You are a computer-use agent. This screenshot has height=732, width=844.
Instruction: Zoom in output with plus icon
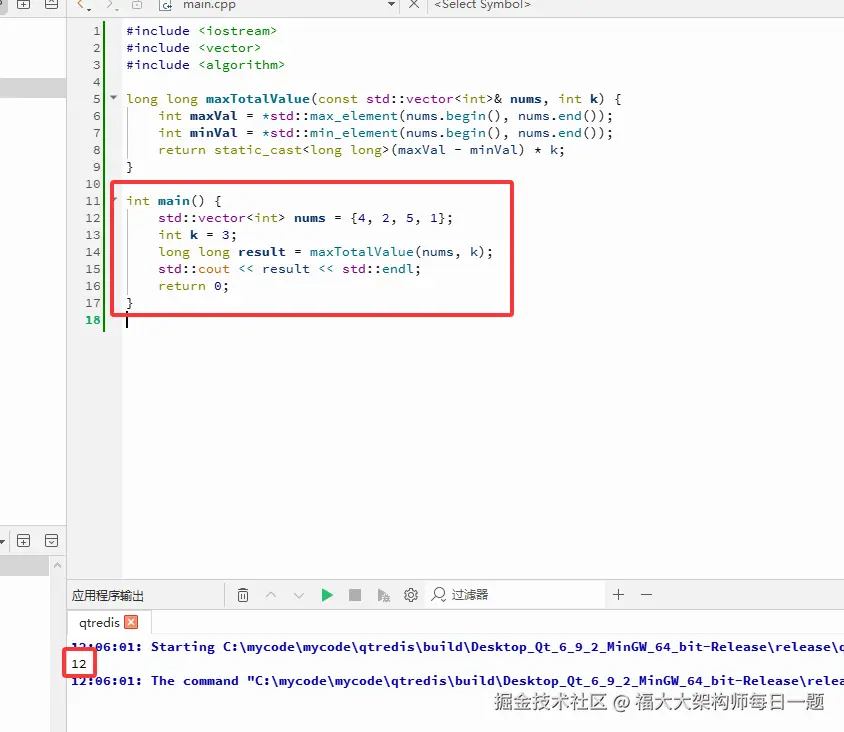coord(618,594)
